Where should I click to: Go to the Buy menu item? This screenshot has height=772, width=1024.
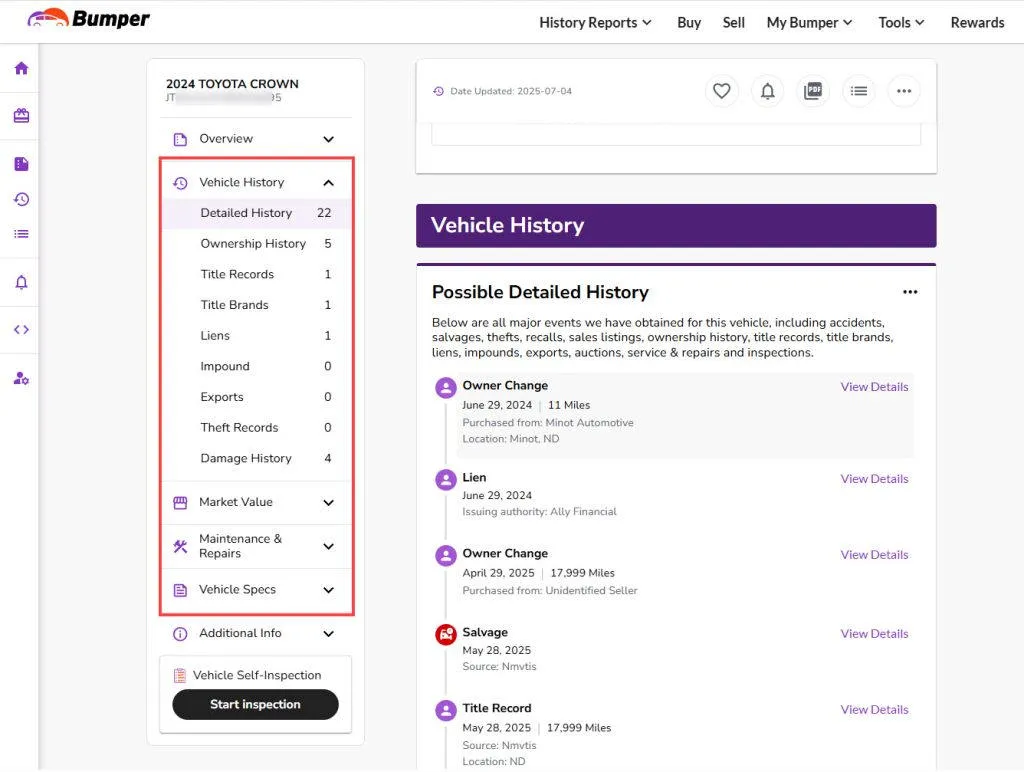pos(689,22)
